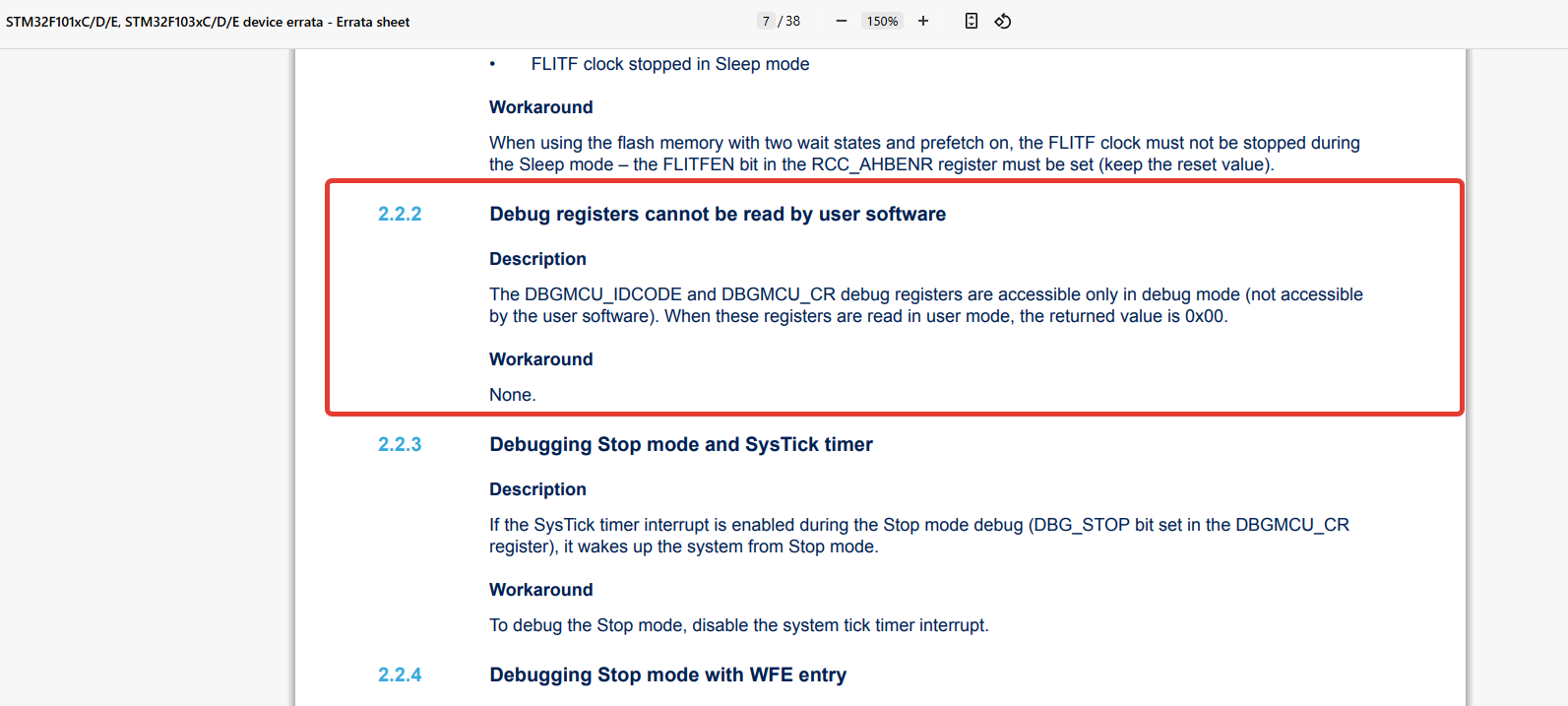Click paragraph starting "To debug the Stop mode"
Screen dimensions: 1568x706
(738, 625)
